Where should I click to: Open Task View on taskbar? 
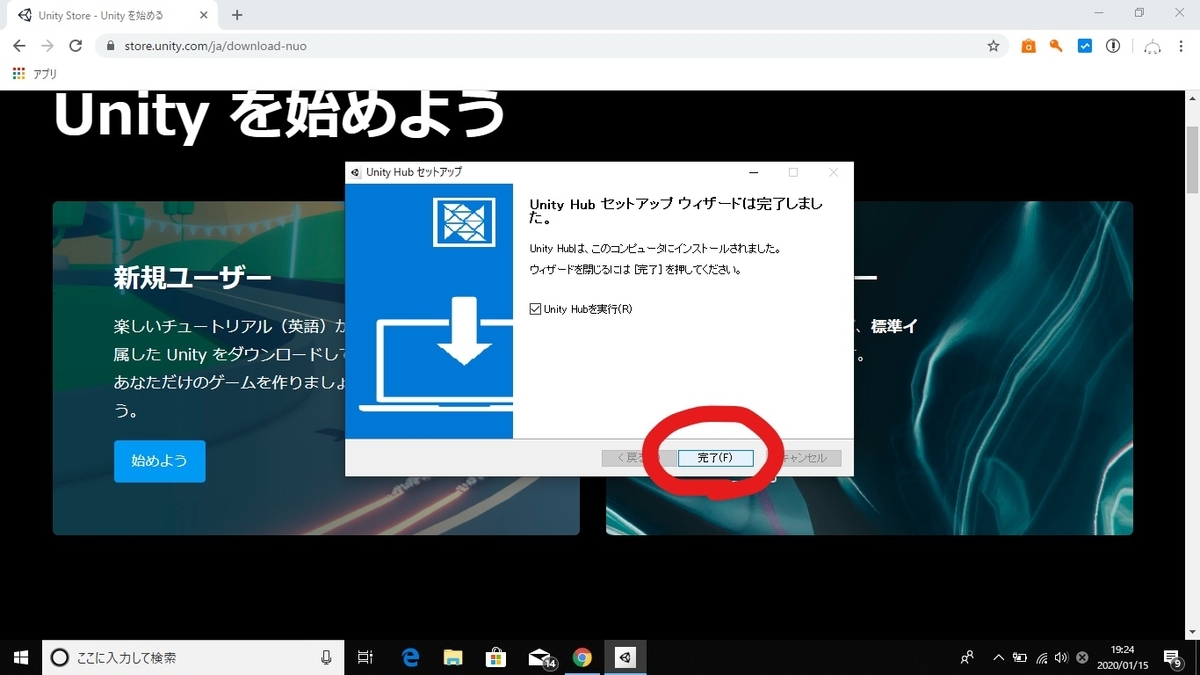pyautogui.click(x=365, y=657)
